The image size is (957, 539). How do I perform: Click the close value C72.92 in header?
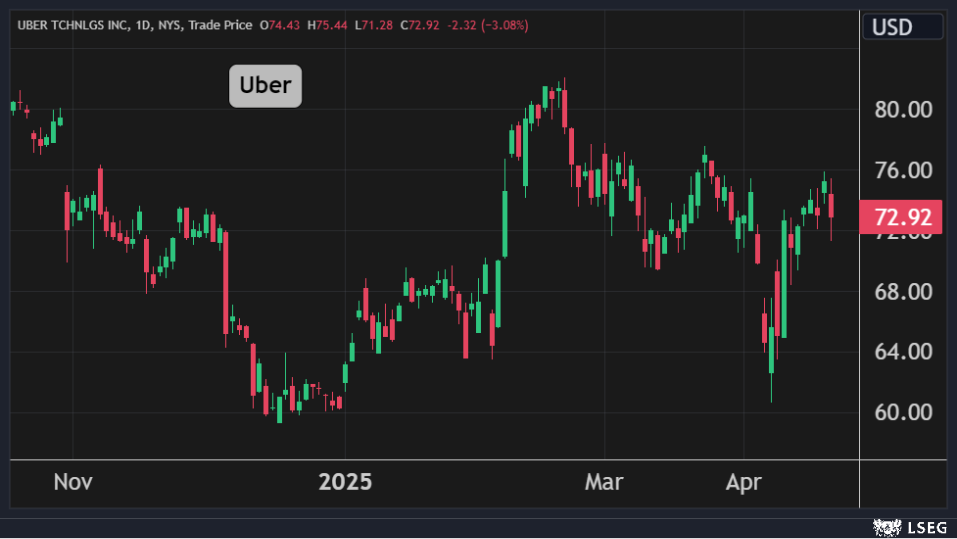point(421,24)
